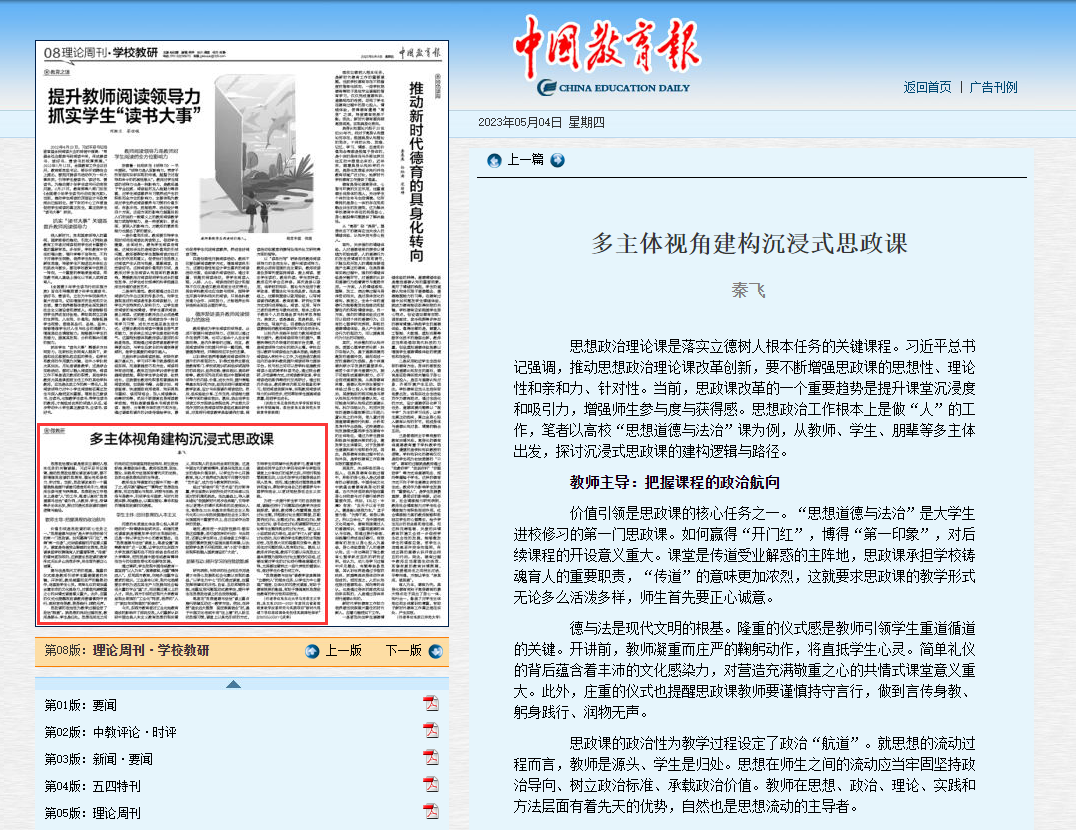Click PDF icon beside 第04版 五四特刊
1076x830 pixels.
431,785
